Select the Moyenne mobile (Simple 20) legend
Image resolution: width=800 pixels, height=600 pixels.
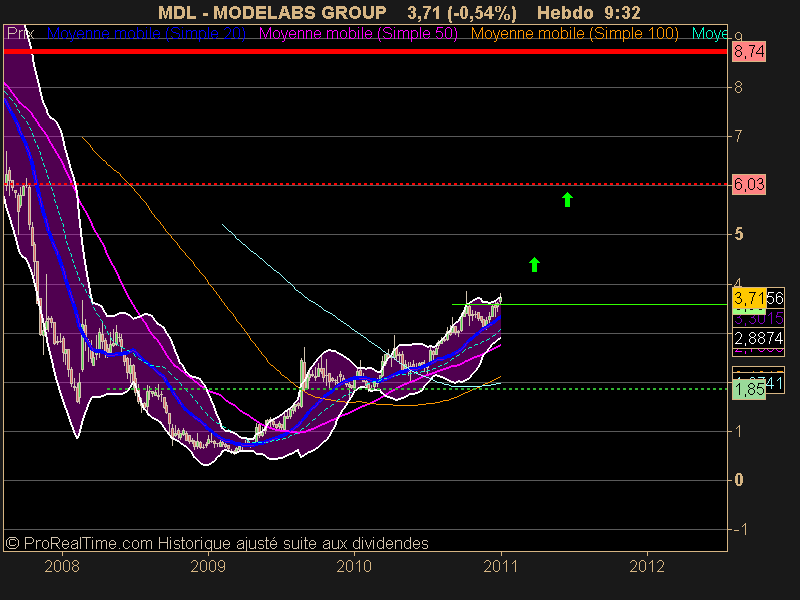pyautogui.click(x=146, y=34)
